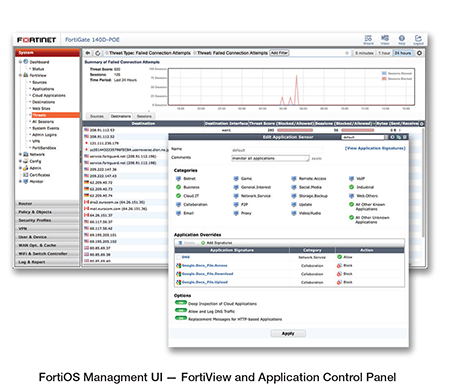Click the Name field showing default
450x390 pixels.
click(277, 150)
